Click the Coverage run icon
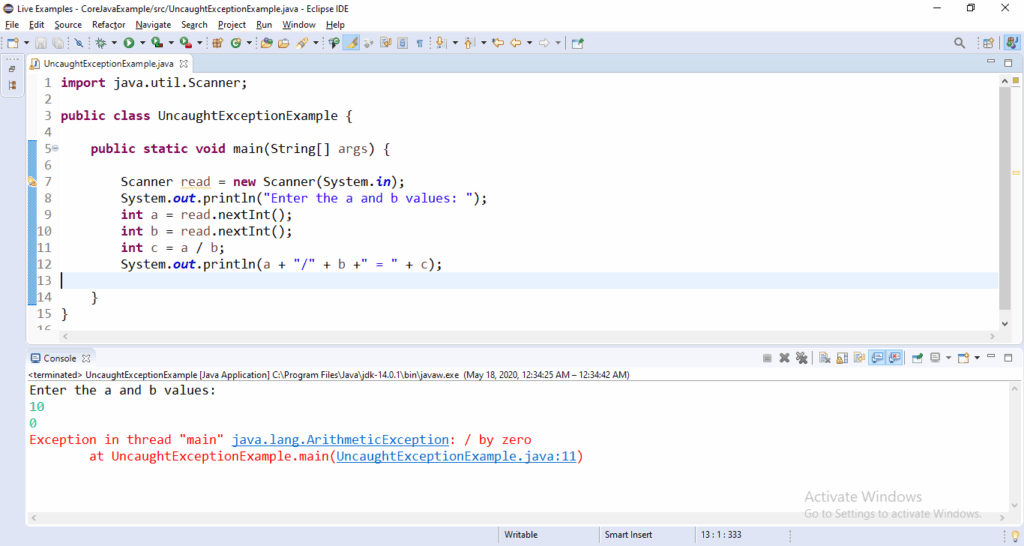1024x546 pixels. [x=157, y=43]
